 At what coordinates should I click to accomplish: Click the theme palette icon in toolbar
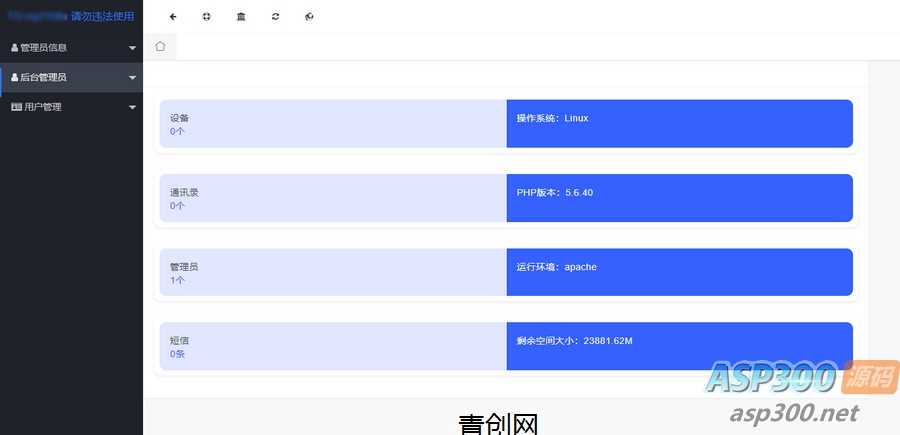(309, 17)
